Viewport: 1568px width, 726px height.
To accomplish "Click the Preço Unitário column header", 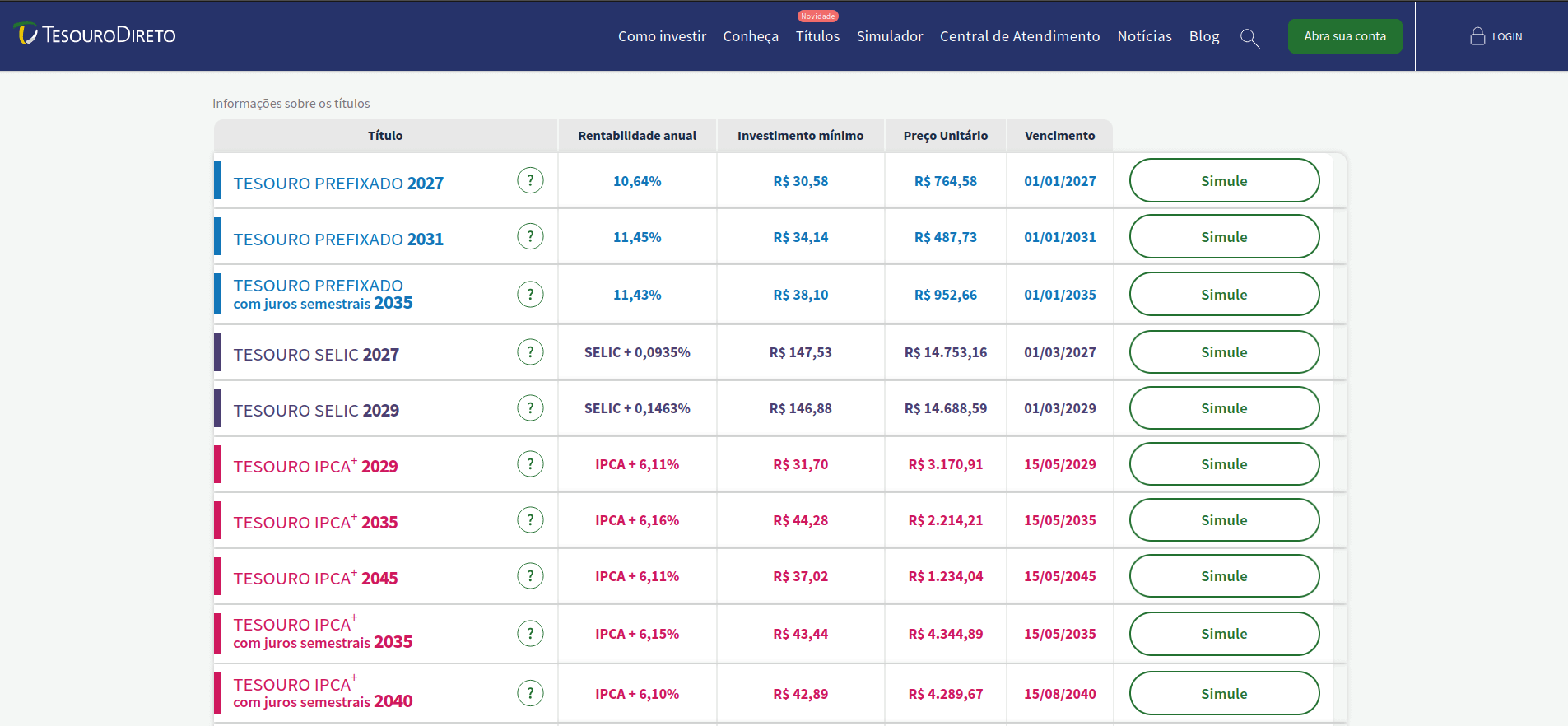I will pos(946,136).
